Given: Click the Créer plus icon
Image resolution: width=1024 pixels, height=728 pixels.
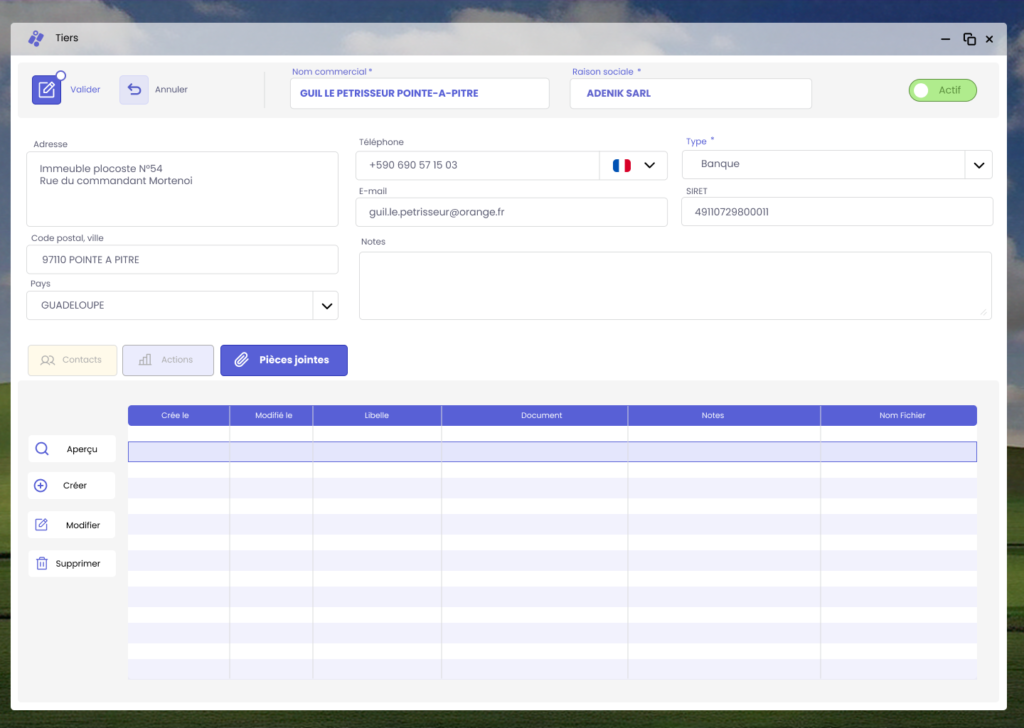Looking at the screenshot, I should pyautogui.click(x=41, y=486).
